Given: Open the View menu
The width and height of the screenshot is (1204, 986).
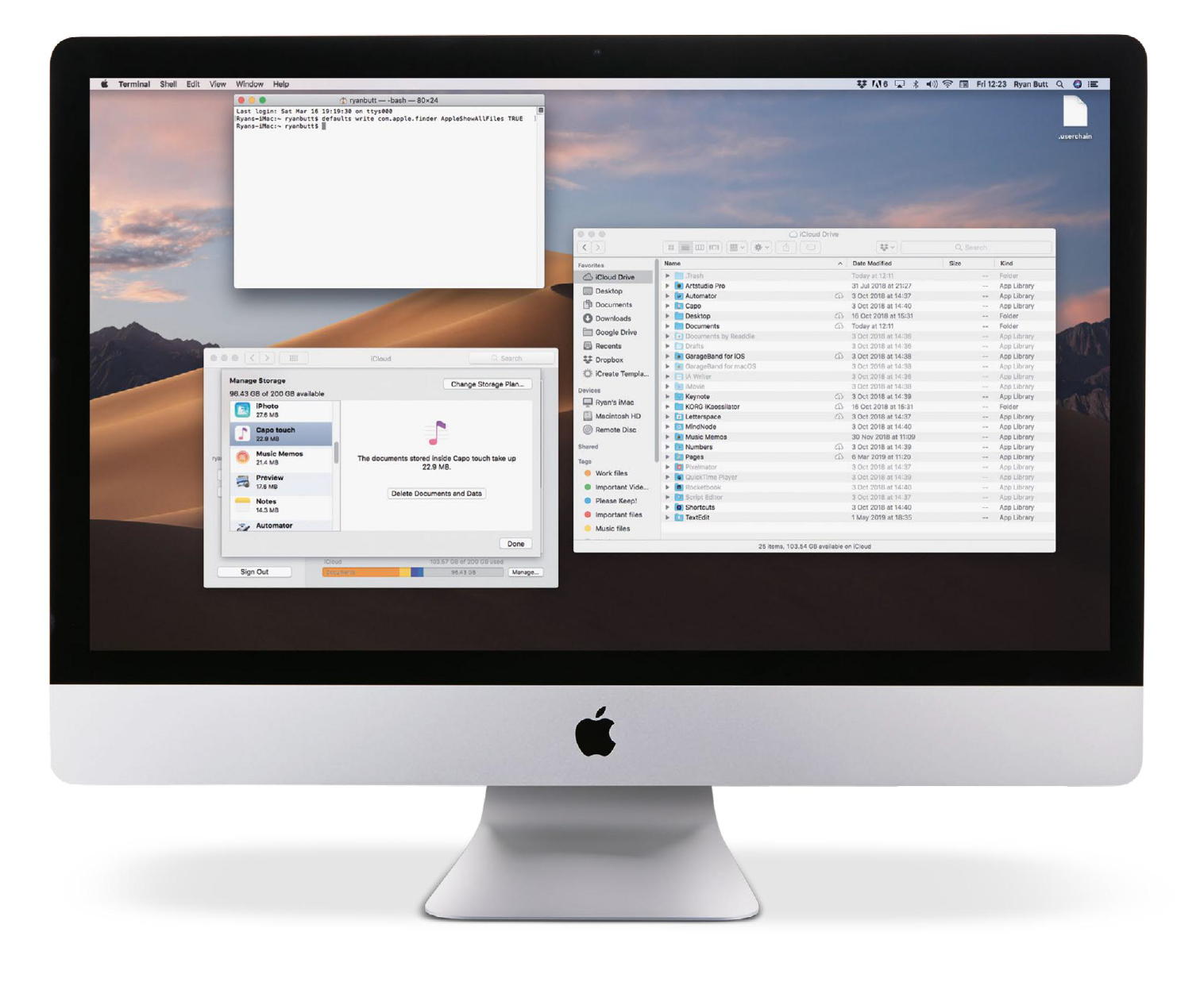Looking at the screenshot, I should [x=218, y=84].
